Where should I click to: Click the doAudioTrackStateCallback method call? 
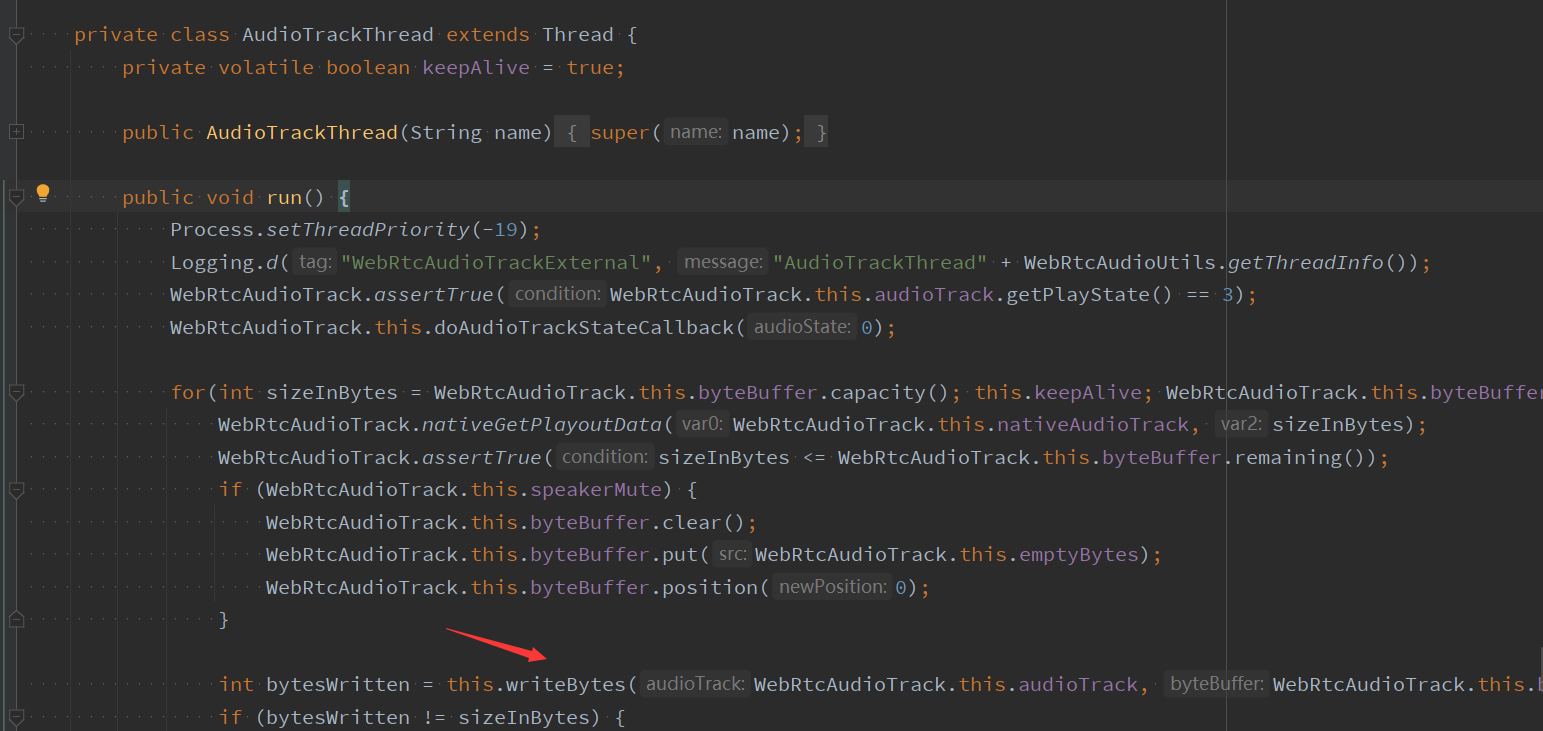pyautogui.click(x=586, y=327)
